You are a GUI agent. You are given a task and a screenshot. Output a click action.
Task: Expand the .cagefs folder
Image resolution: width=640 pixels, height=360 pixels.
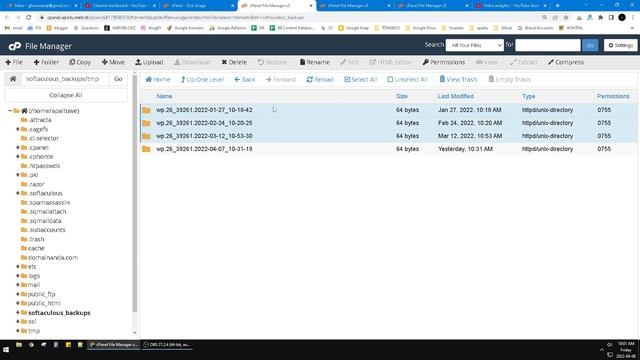[18, 129]
